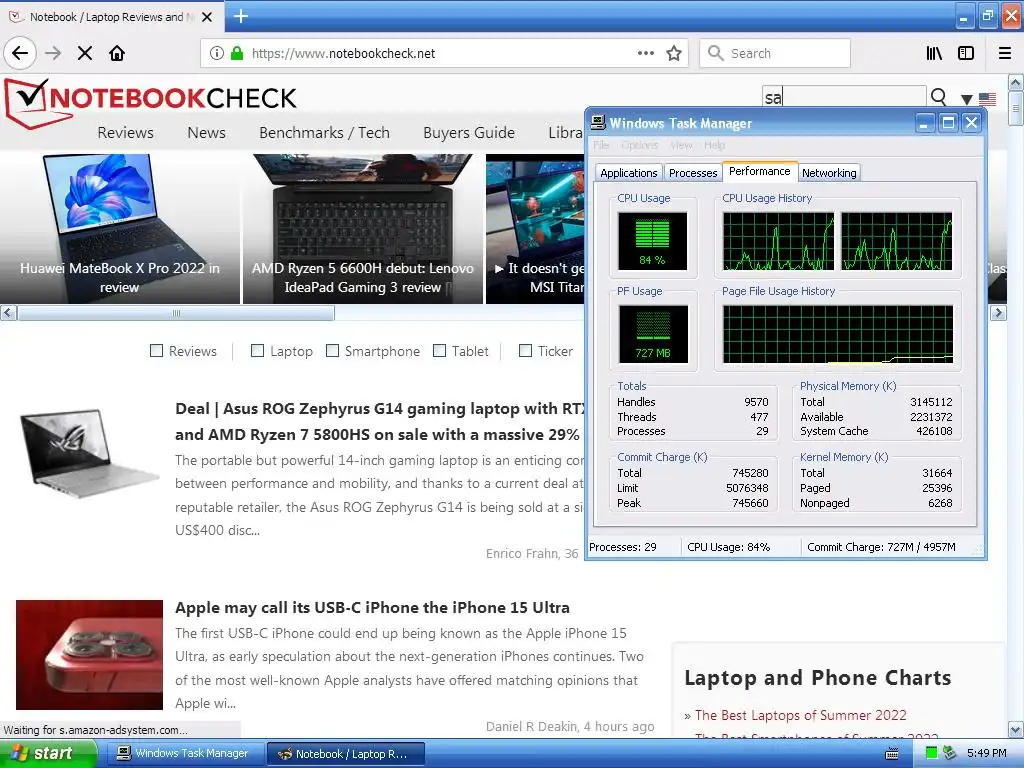Check the Laptop filter checkbox
Screen dimensions: 1024x768
tap(257, 351)
